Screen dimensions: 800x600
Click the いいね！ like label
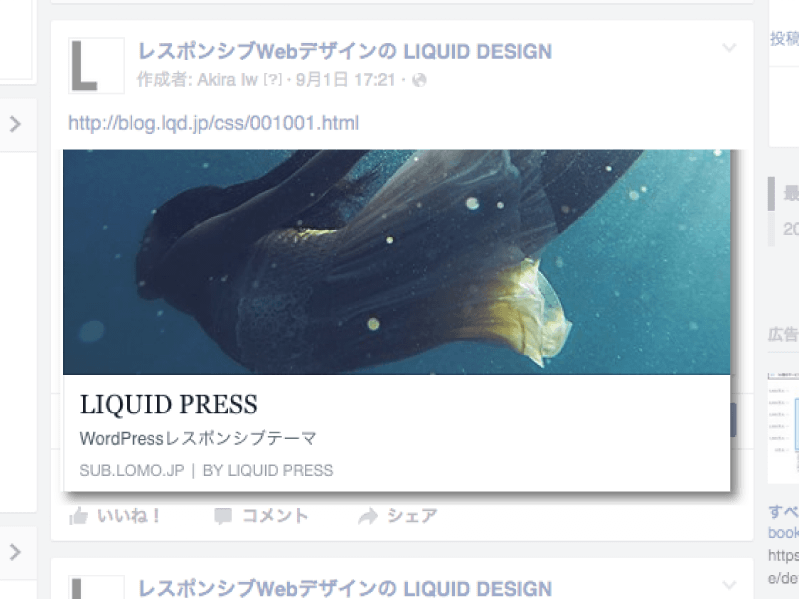click(129, 516)
